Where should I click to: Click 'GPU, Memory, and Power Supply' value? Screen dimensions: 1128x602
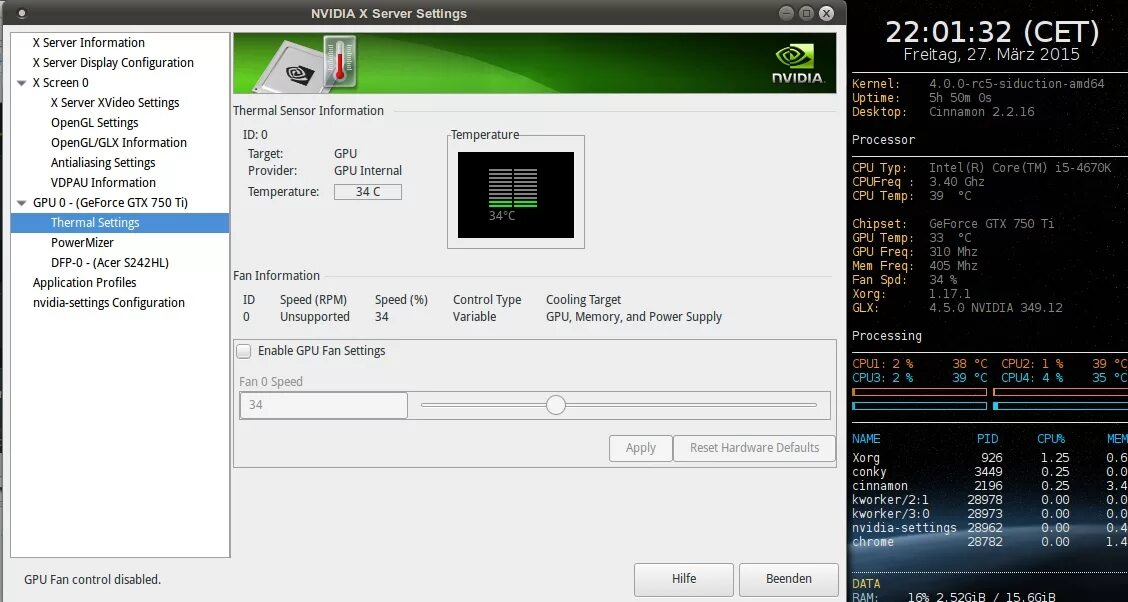click(x=634, y=317)
